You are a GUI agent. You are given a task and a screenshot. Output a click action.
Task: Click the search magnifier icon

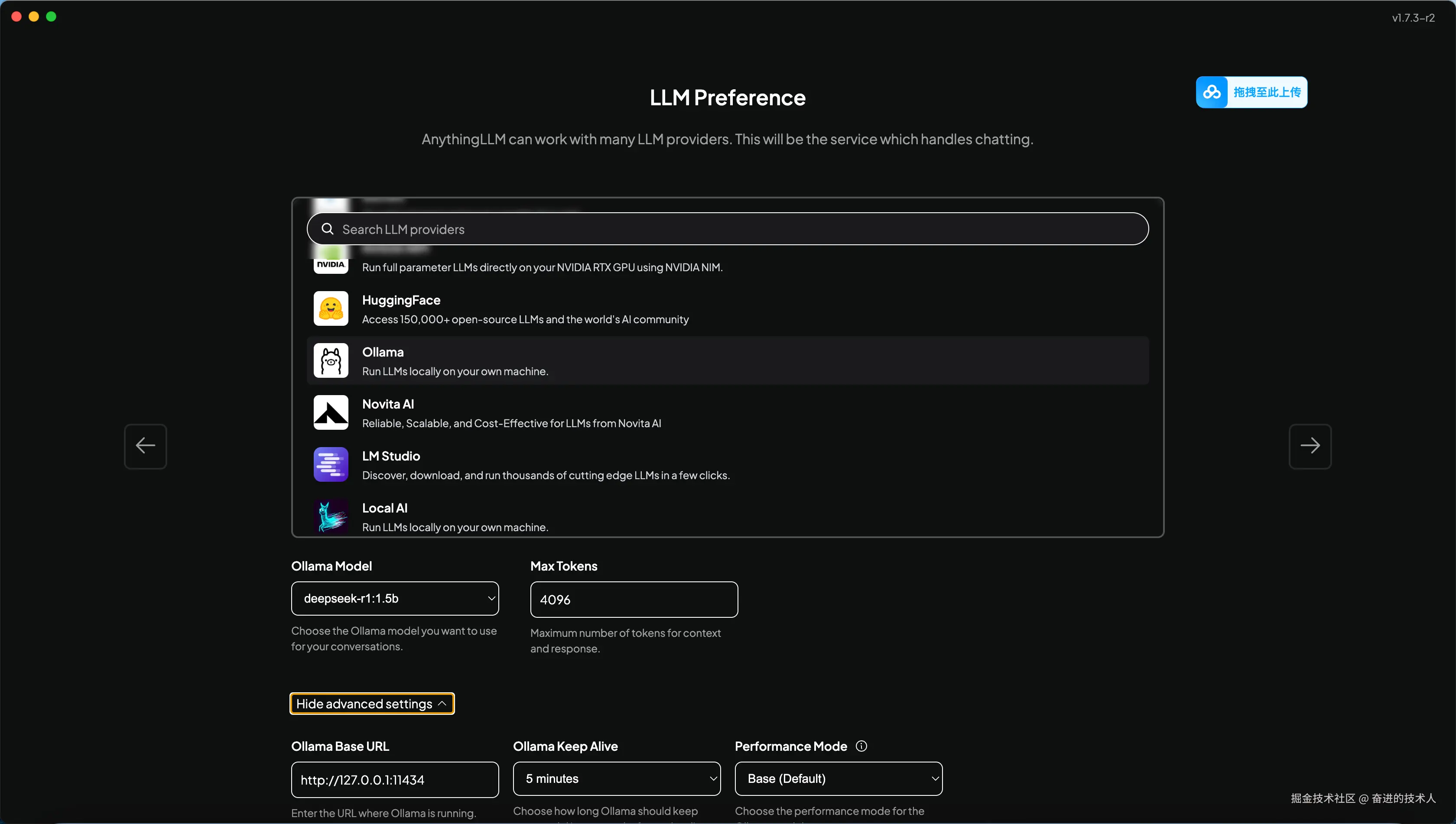tap(327, 229)
